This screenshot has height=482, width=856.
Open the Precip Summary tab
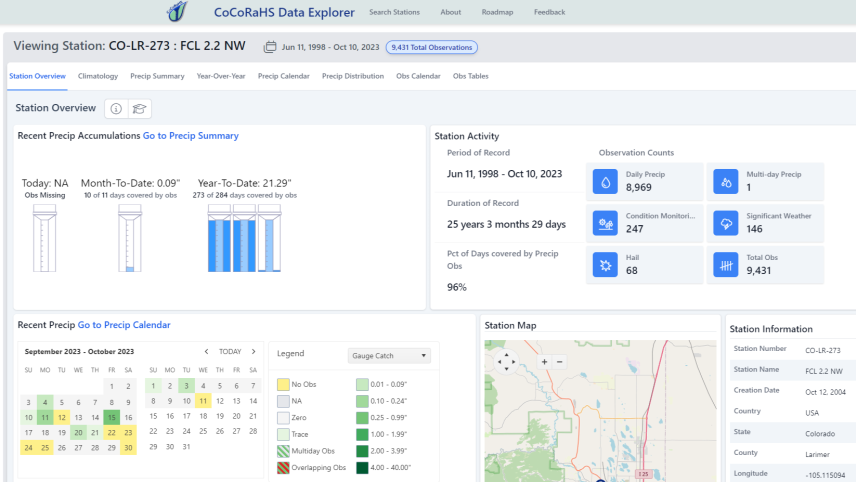click(157, 76)
